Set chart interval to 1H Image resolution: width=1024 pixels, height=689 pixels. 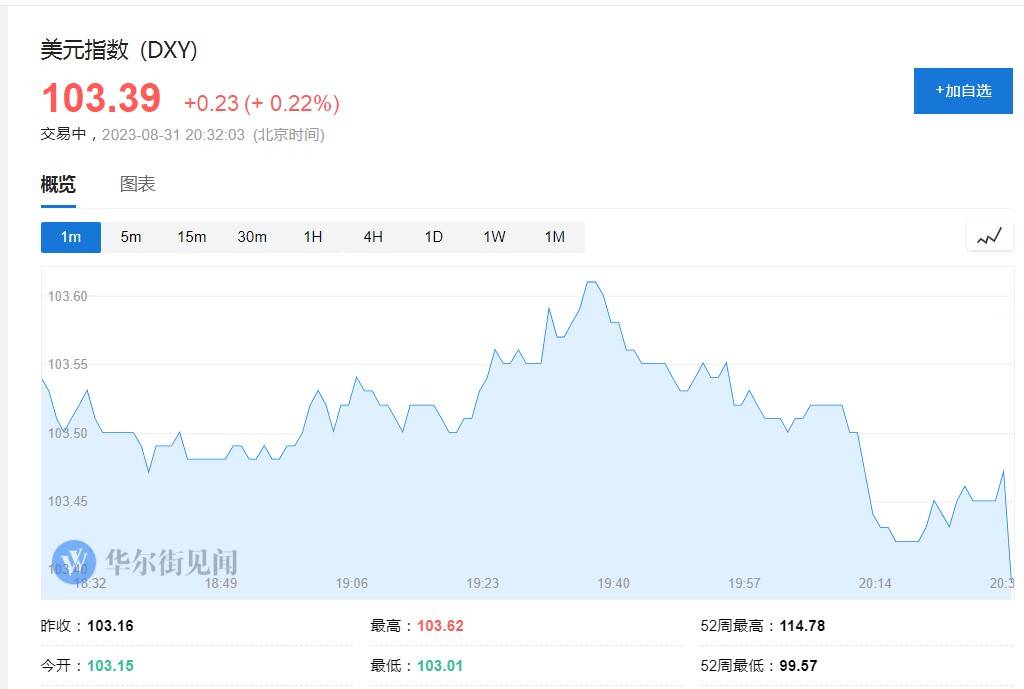pyautogui.click(x=313, y=237)
